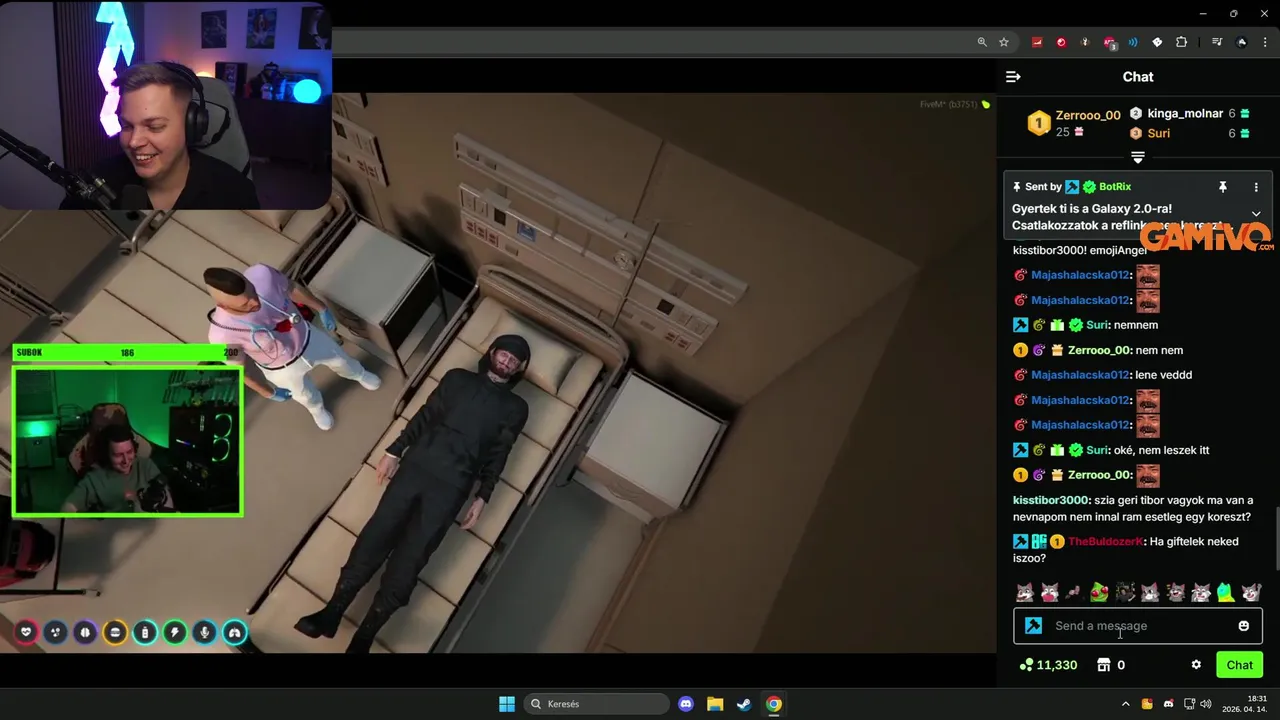Collapse the chat panel with the arrow icon
1280x720 pixels.
pyautogui.click(x=1013, y=77)
